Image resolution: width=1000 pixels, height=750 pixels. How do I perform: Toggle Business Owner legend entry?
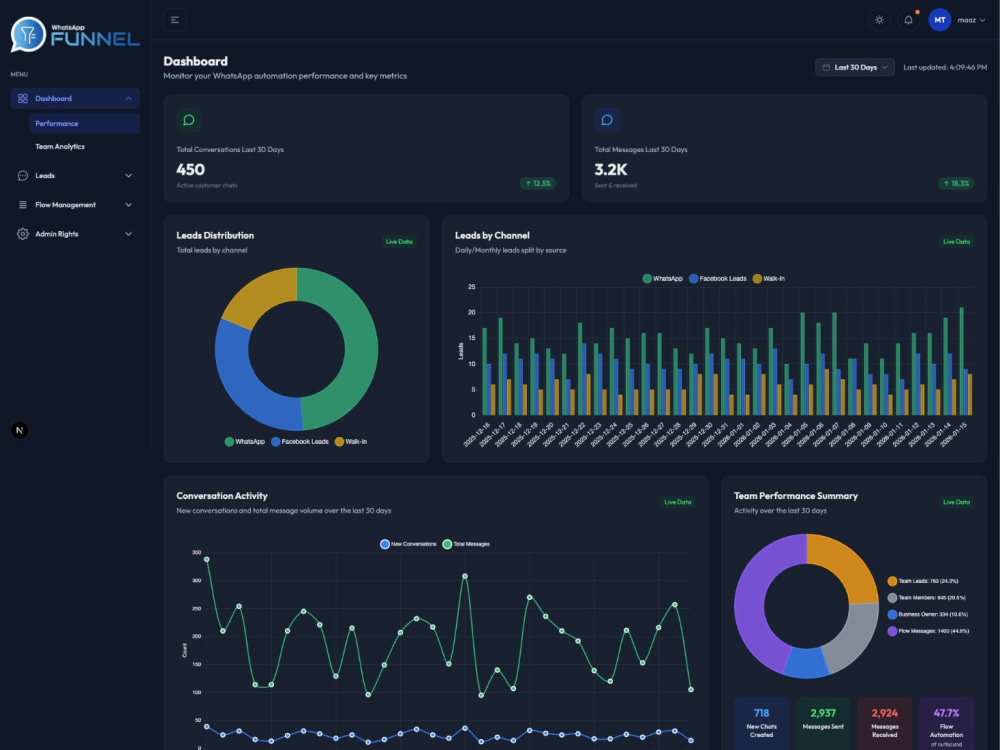click(928, 614)
